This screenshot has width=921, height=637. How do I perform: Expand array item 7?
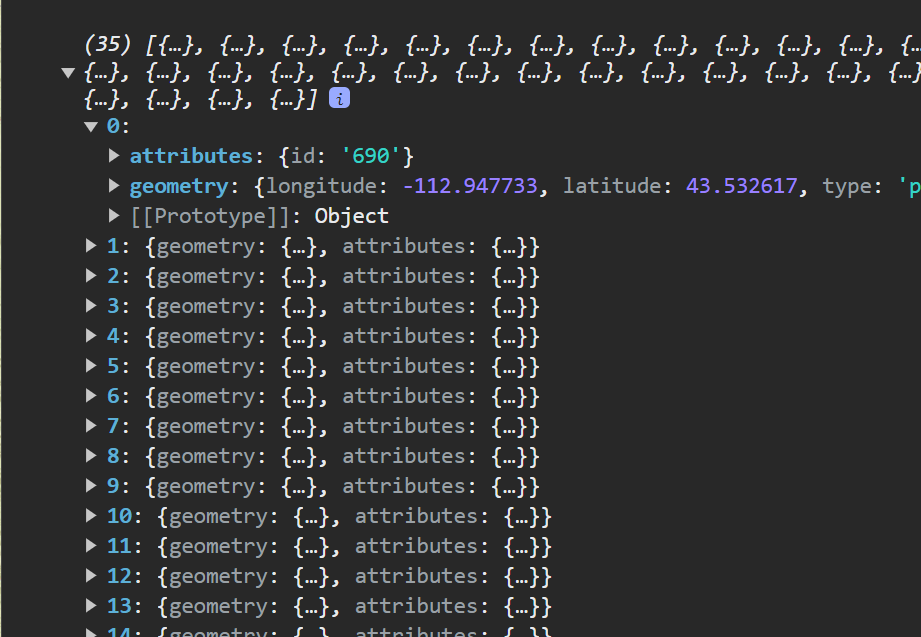(92, 426)
